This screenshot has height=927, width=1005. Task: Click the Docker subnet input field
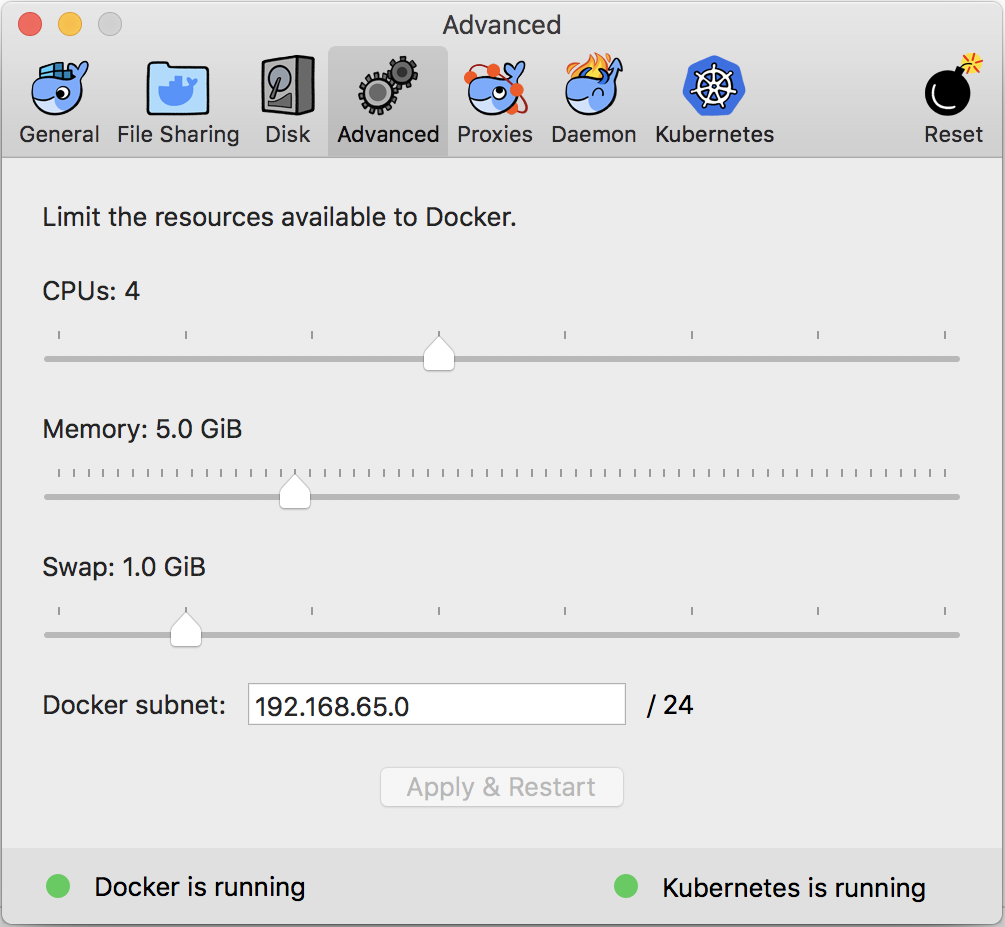point(436,705)
